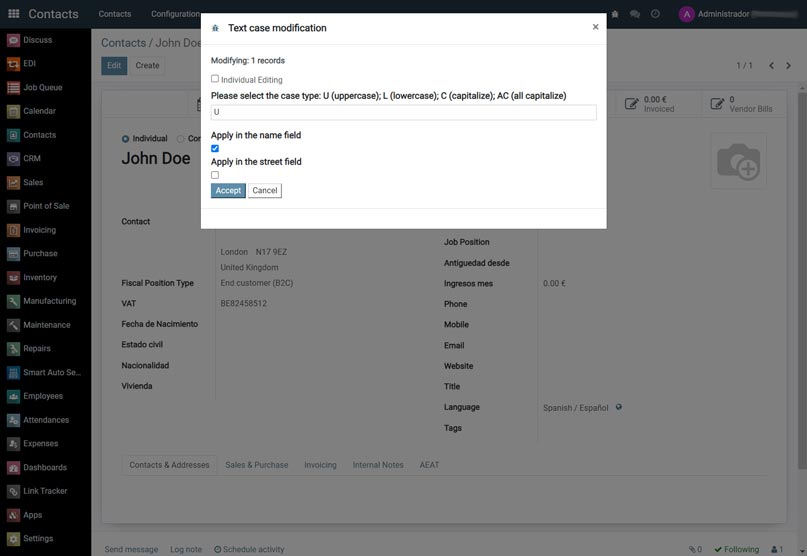This screenshot has height=556, width=807.
Task: Check Apply in the street field
Action: [215, 175]
